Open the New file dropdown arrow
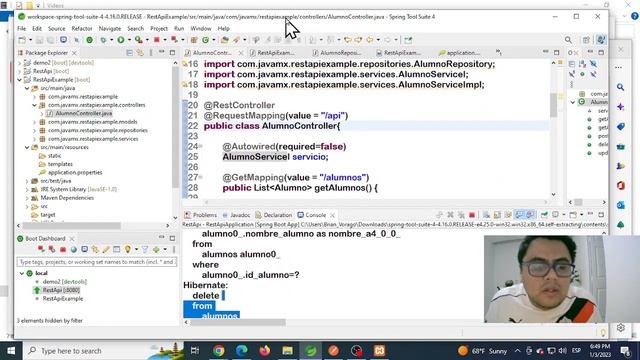Viewport: 640px width, 360px height. coord(31,40)
